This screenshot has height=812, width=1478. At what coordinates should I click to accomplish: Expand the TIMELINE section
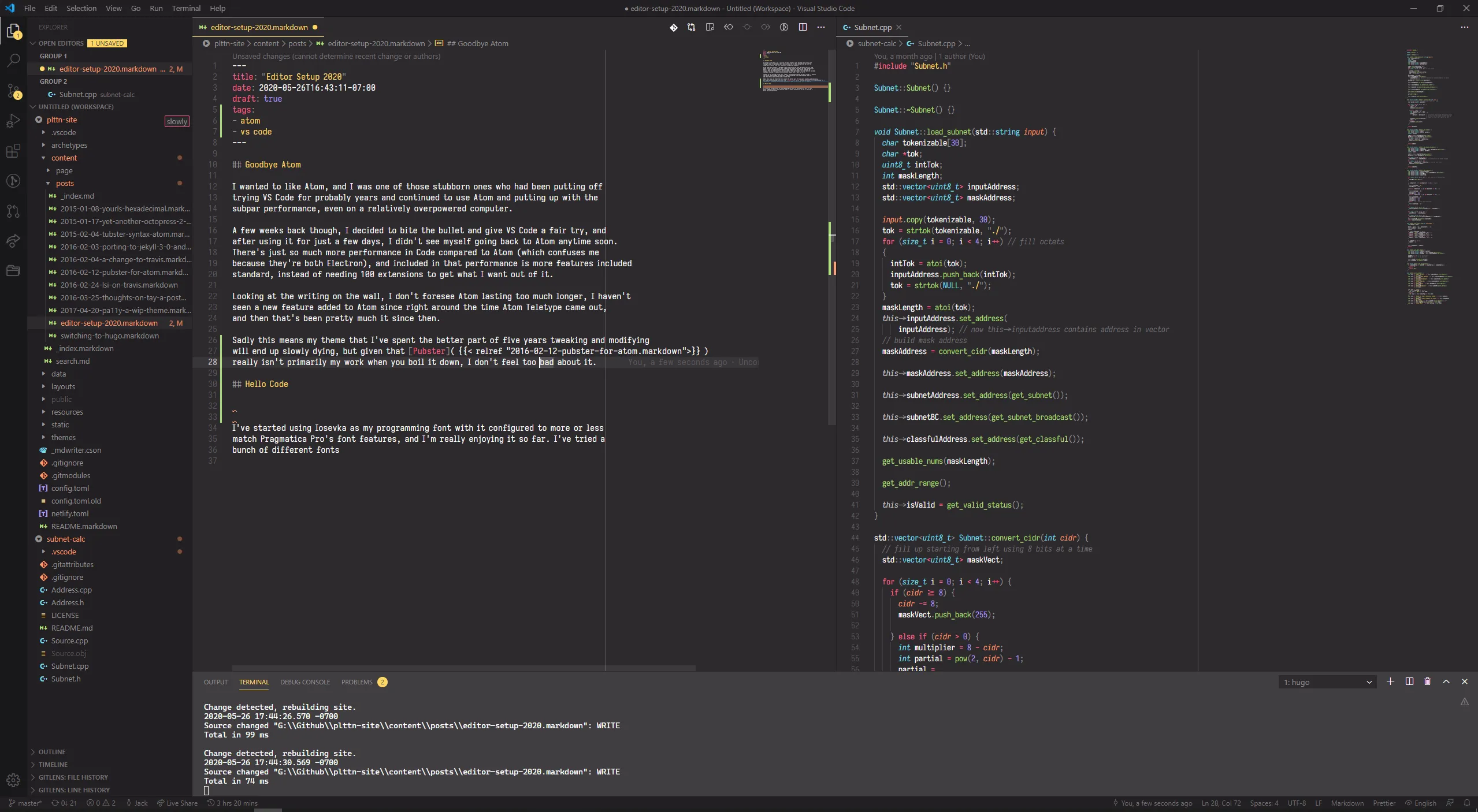[x=53, y=765]
